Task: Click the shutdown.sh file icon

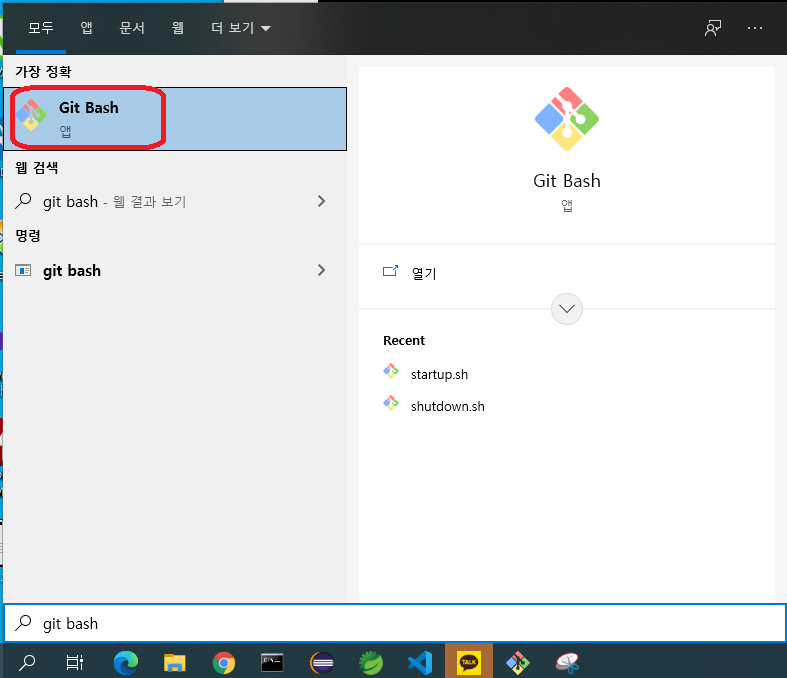Action: [391, 403]
